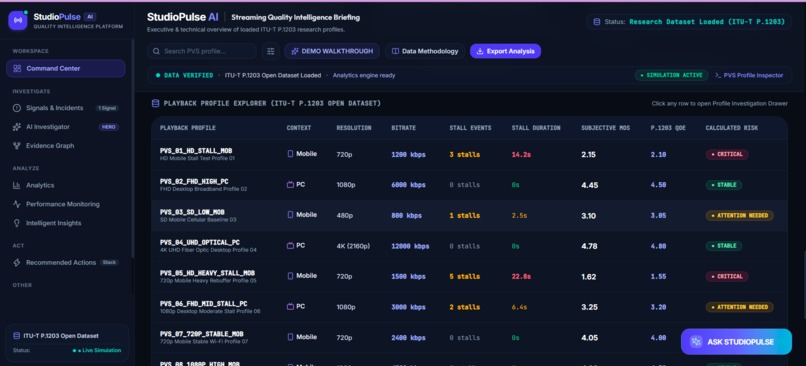This screenshot has height=366, width=806.
Task: Click the Mobile icon in PVS_01 row
Action: (x=290, y=154)
